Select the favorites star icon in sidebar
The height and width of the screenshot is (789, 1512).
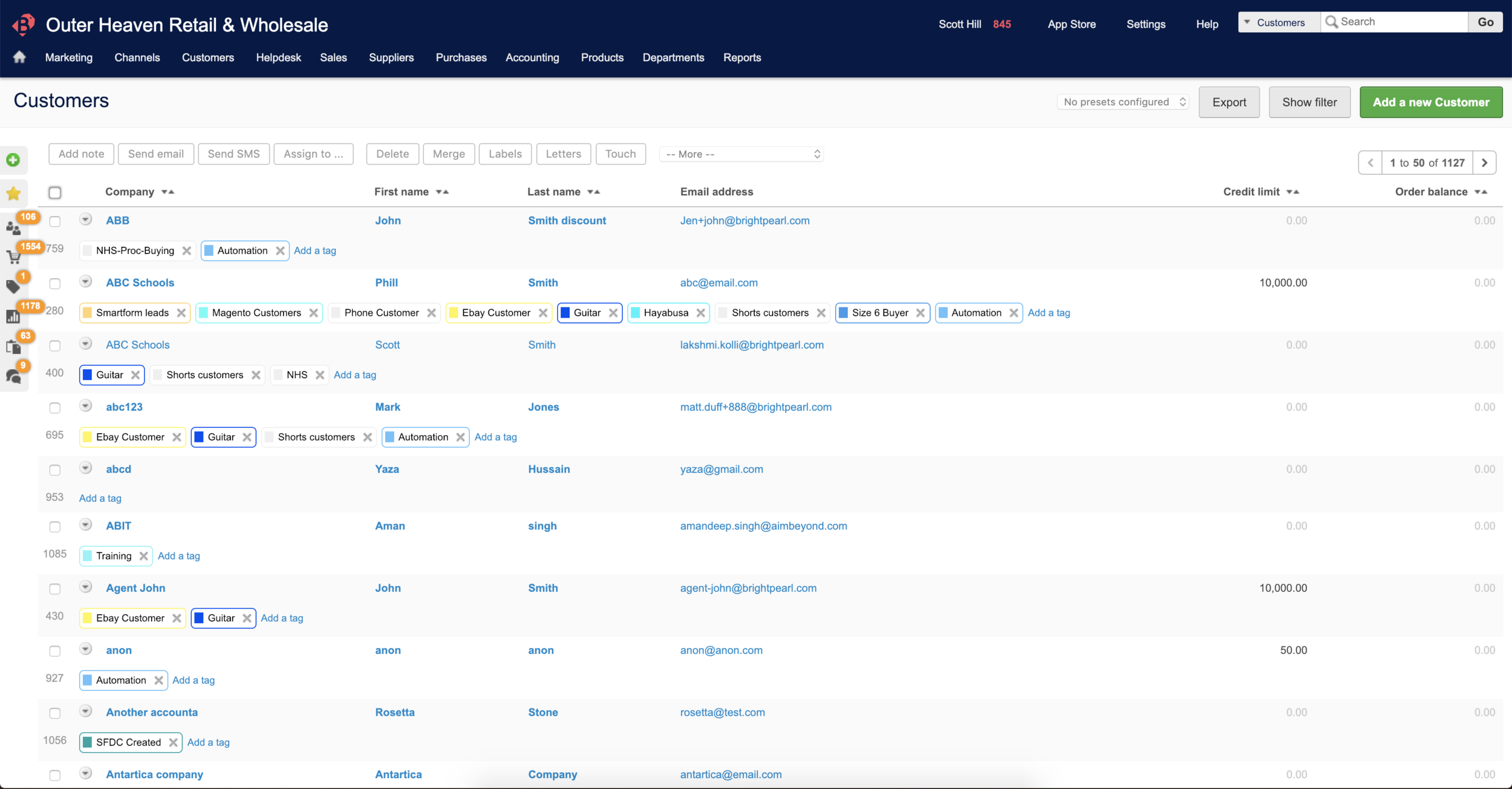tap(13, 193)
